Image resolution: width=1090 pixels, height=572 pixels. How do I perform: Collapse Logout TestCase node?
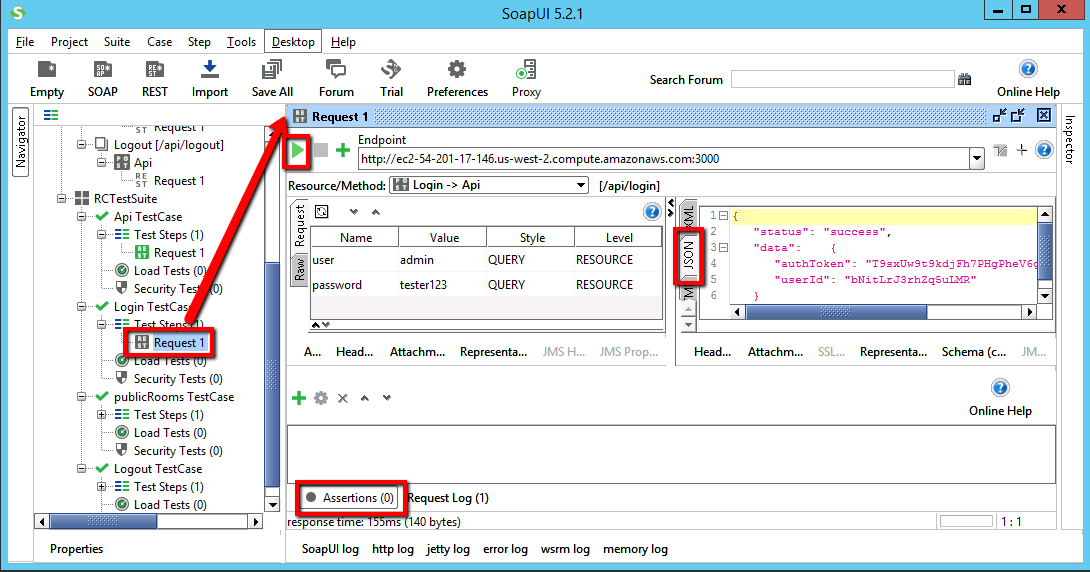[x=81, y=469]
